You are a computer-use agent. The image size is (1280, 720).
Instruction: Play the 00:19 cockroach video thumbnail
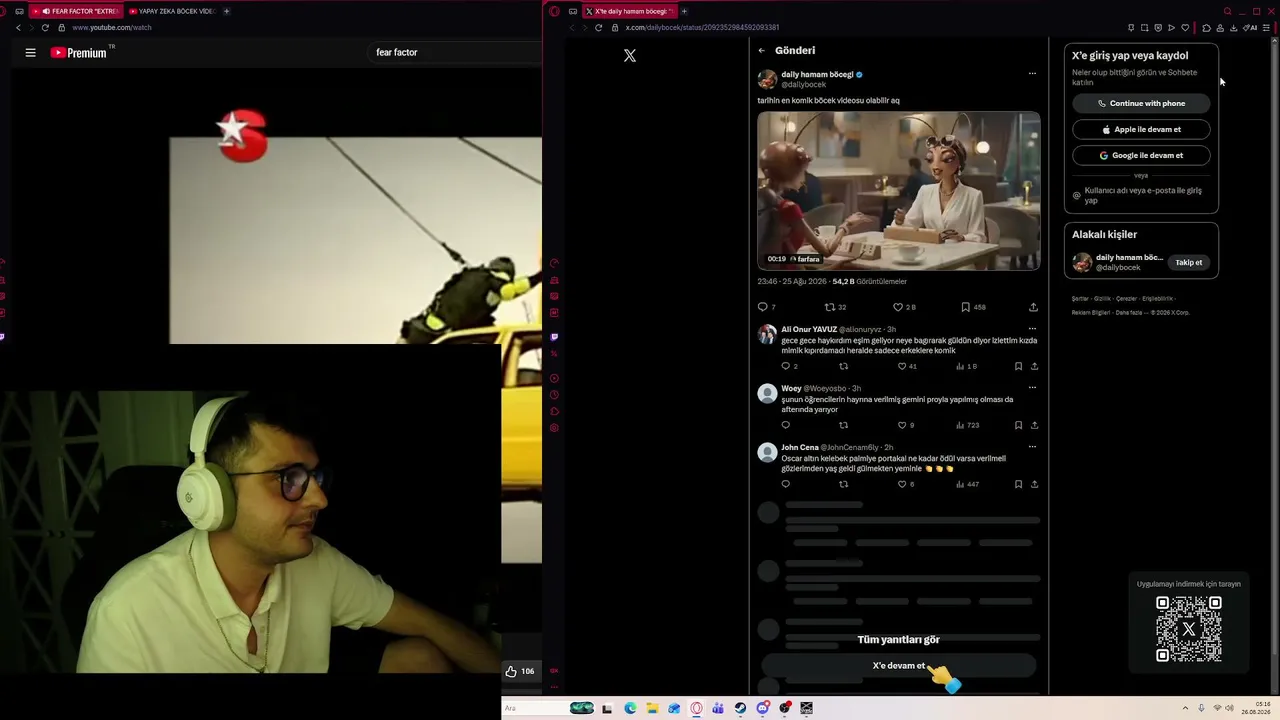pos(898,191)
